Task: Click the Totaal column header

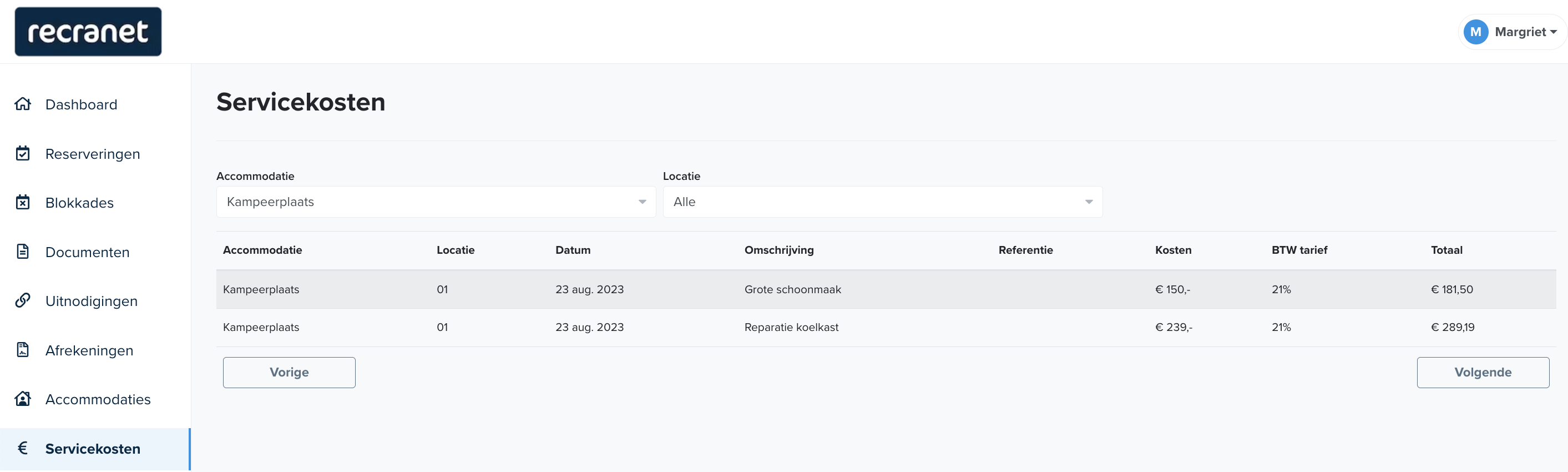Action: coord(1446,250)
